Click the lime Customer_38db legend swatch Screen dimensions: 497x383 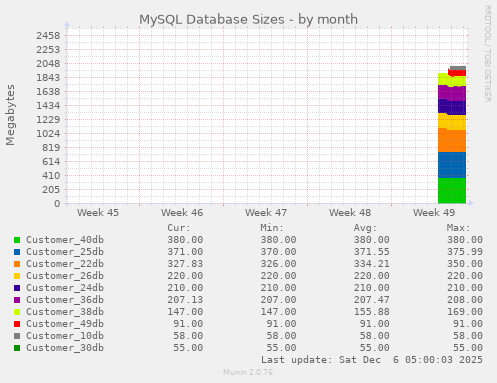(x=17, y=312)
